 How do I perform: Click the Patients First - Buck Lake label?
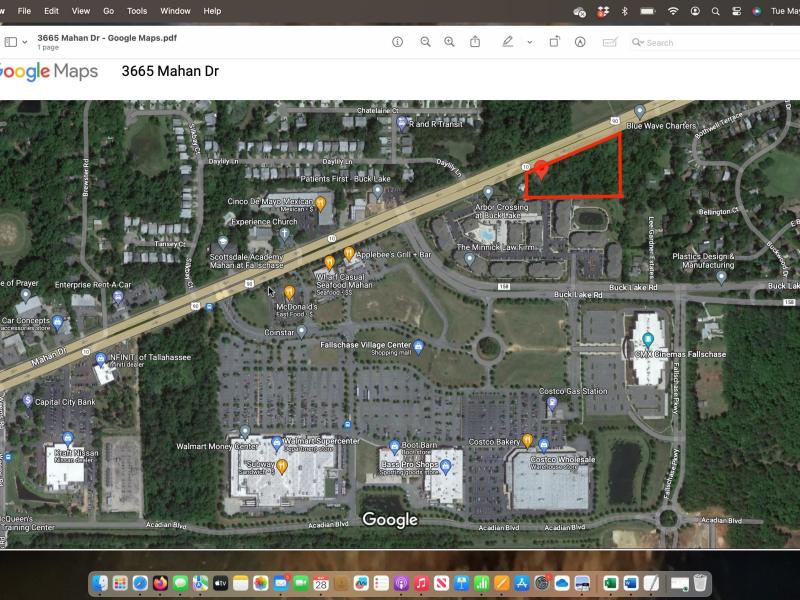[345, 179]
